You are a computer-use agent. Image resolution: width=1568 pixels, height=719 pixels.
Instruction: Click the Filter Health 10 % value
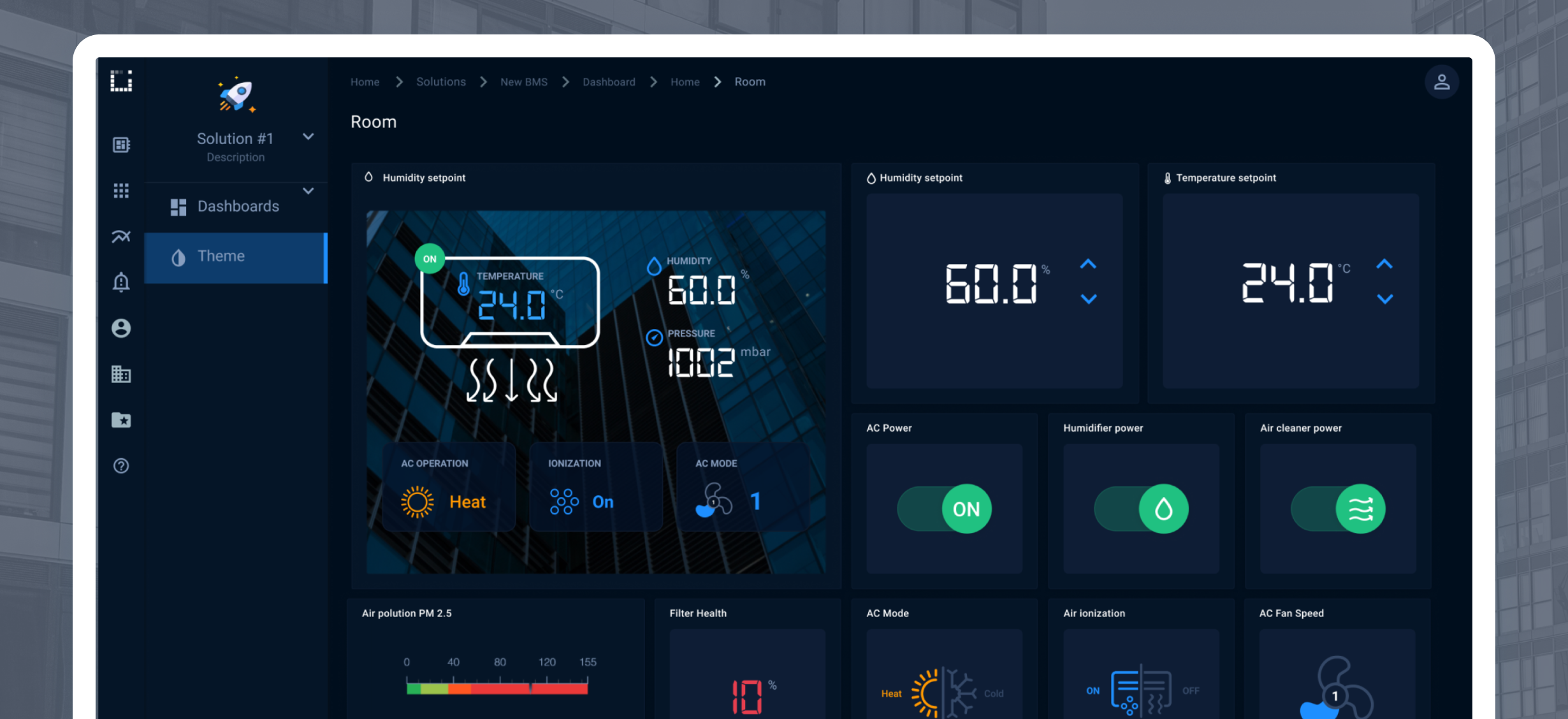747,696
